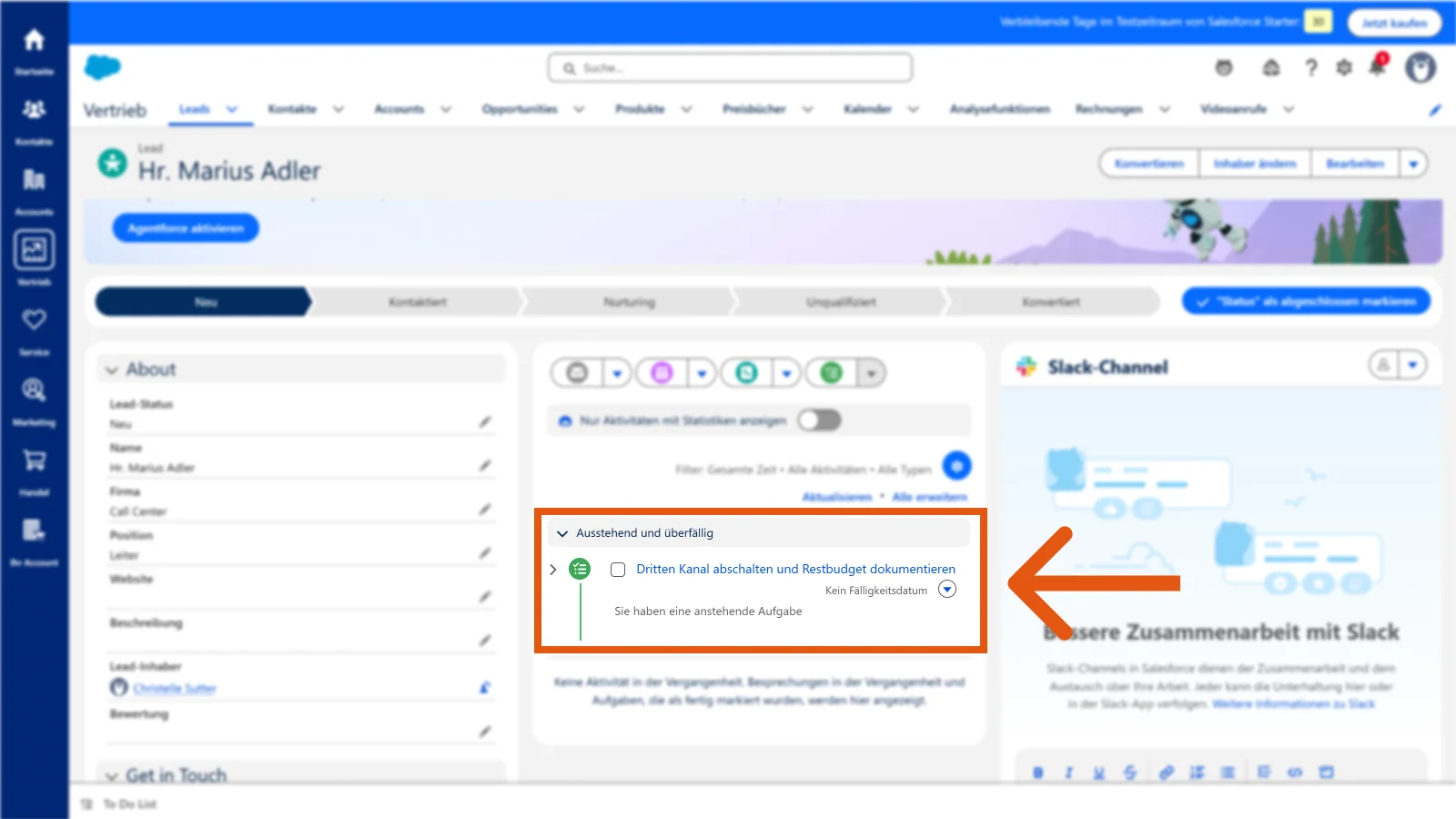This screenshot has height=819, width=1456.
Task: Click the green new task button
Action: [x=831, y=373]
